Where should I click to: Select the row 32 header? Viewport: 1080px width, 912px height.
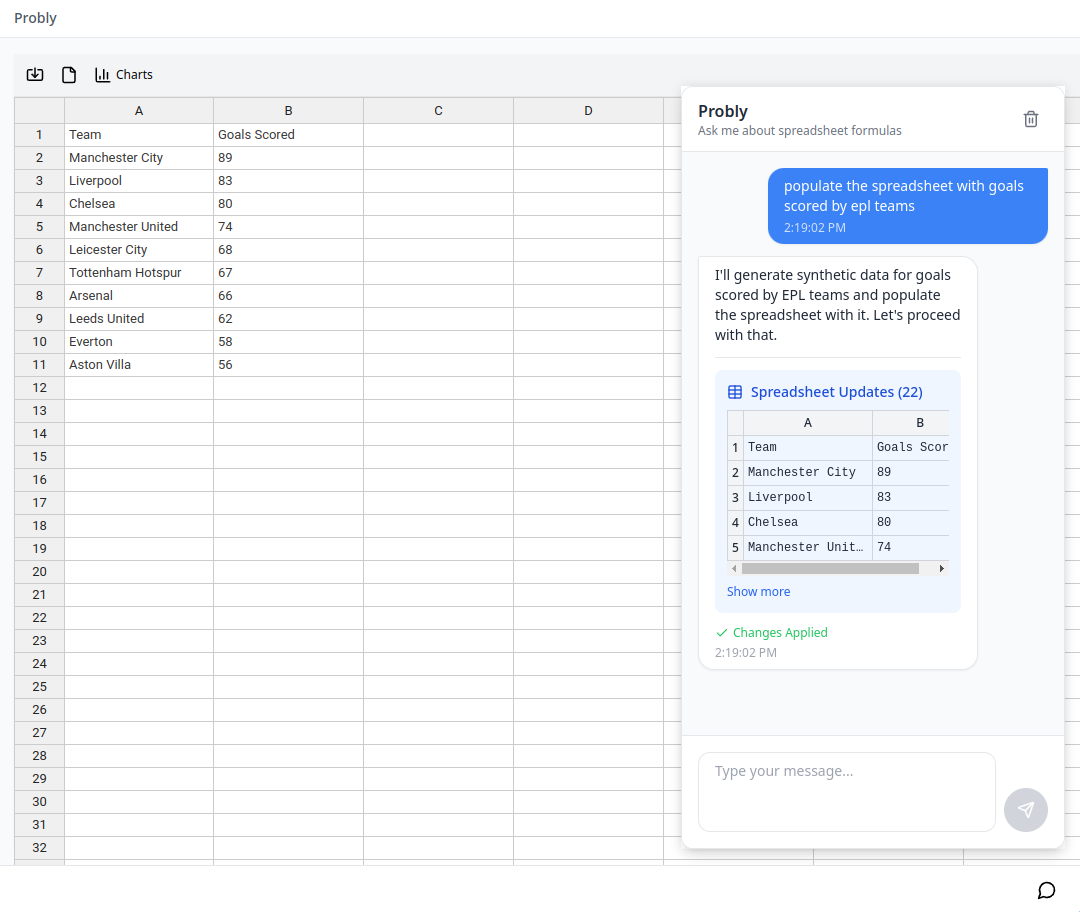pos(39,848)
